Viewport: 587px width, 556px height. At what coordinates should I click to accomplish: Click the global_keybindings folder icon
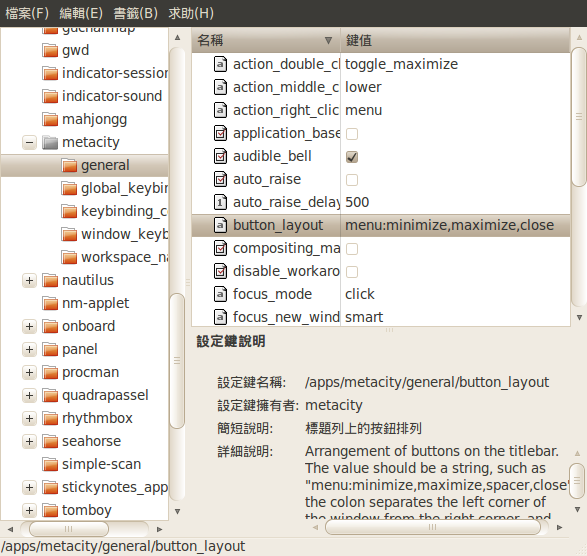coord(69,188)
